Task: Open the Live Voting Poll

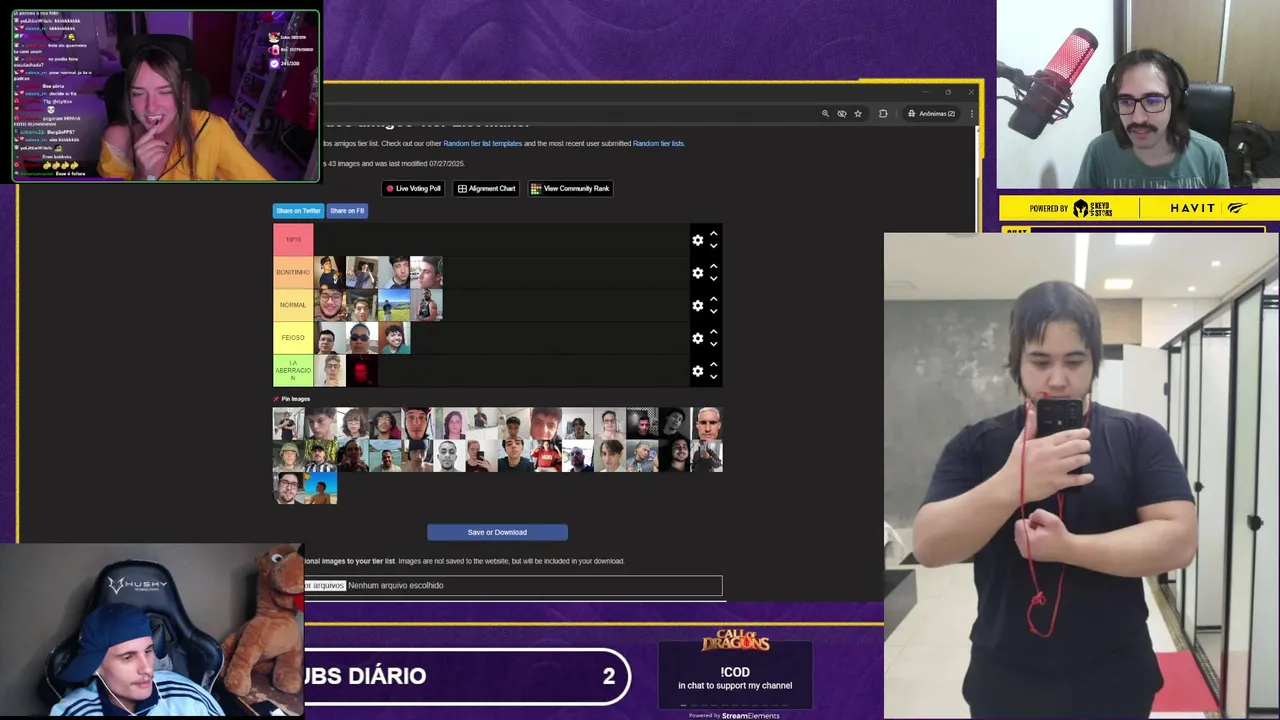Action: (x=414, y=188)
